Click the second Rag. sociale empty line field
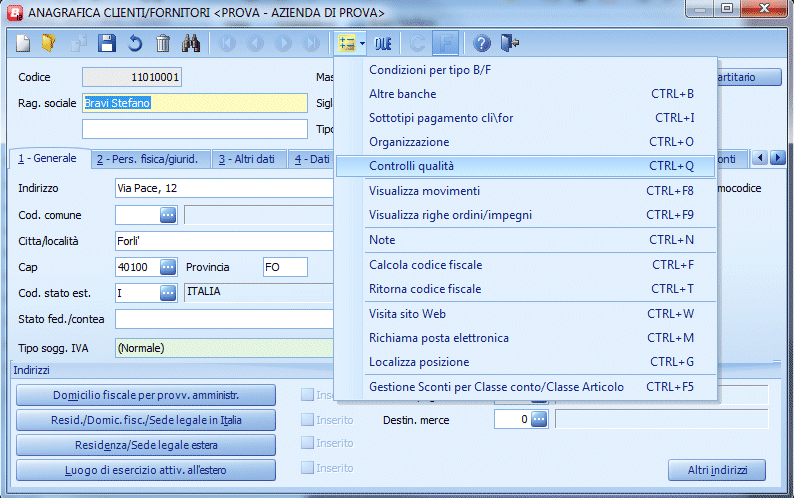Viewport: 794px width, 498px height. click(194, 129)
